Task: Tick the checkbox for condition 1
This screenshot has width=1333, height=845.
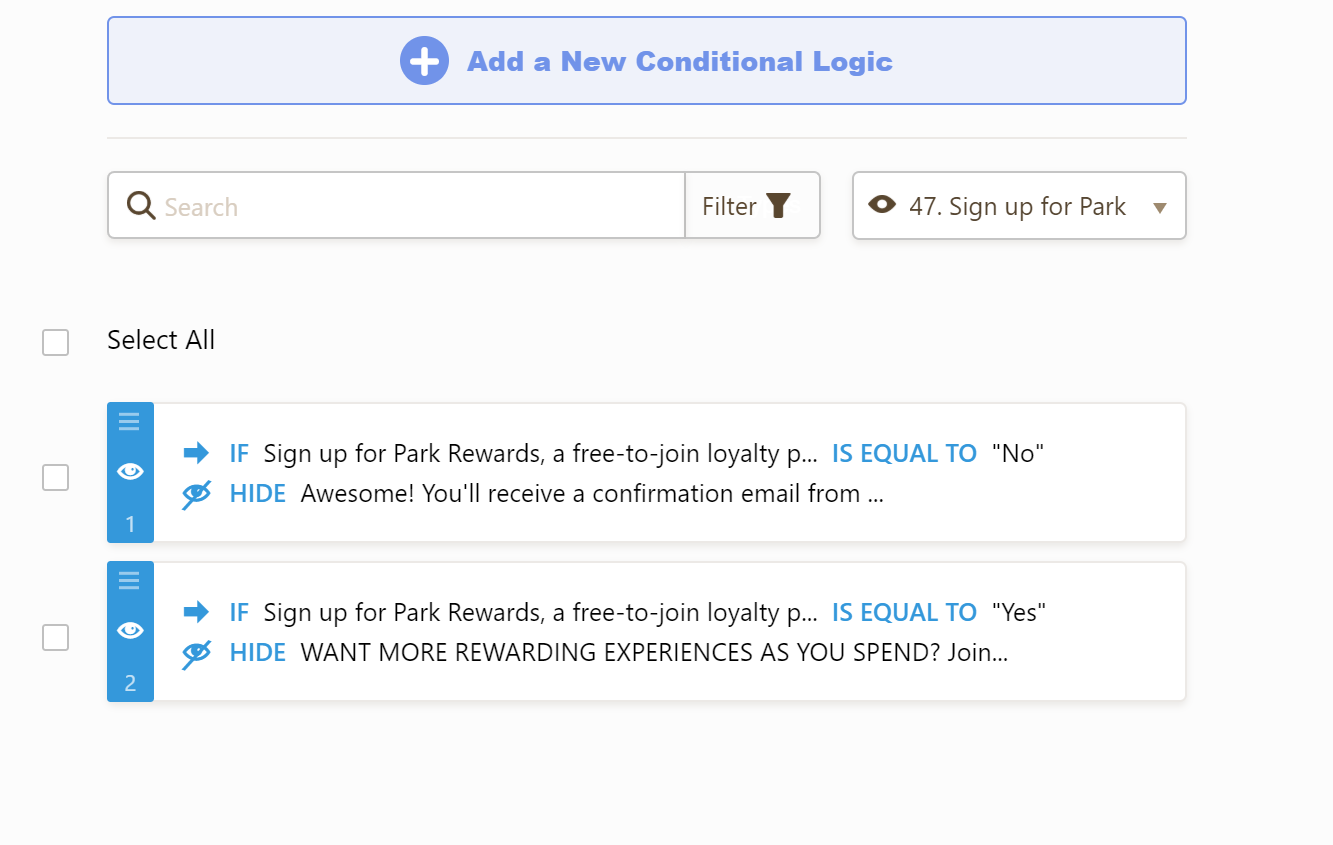Action: tap(55, 477)
